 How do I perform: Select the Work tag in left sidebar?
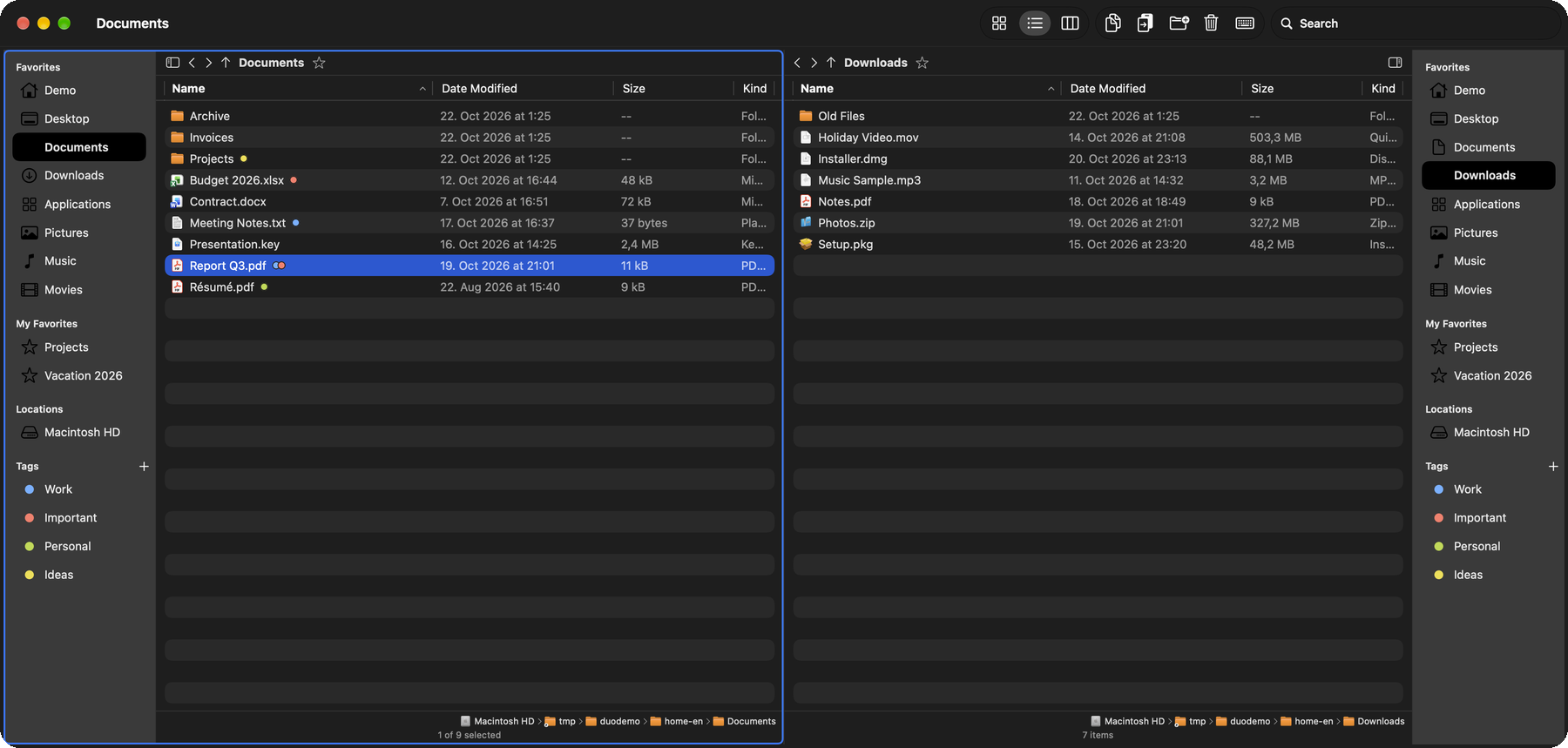(x=79, y=489)
